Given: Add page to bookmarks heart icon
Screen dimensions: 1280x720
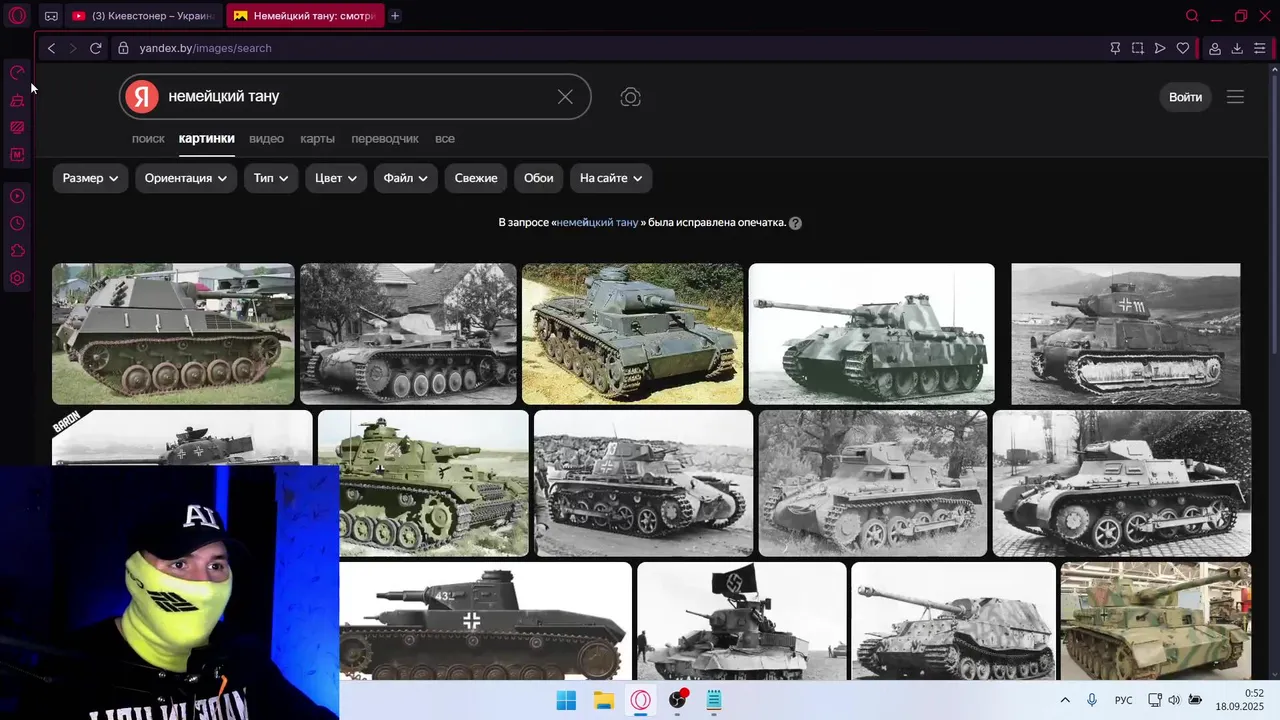Looking at the screenshot, I should click(x=1183, y=48).
